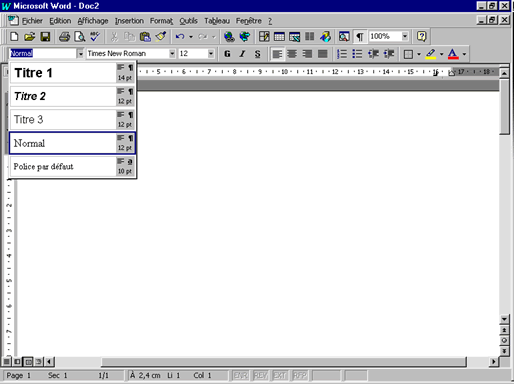The width and height of the screenshot is (515, 385).
Task: Click the columns layout icon
Action: click(310, 36)
